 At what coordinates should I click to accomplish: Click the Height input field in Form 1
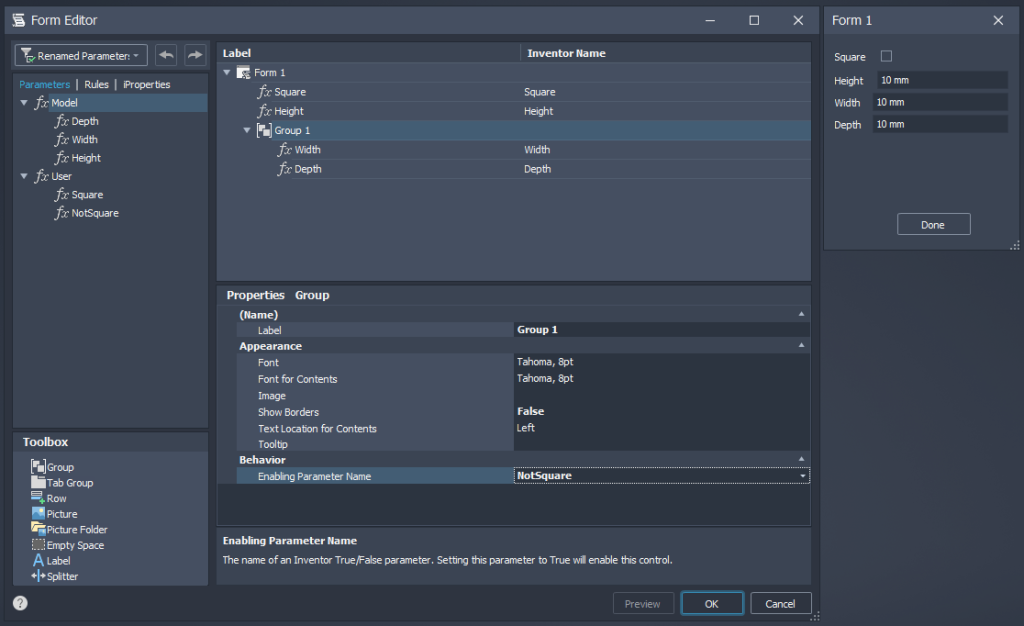pos(941,80)
